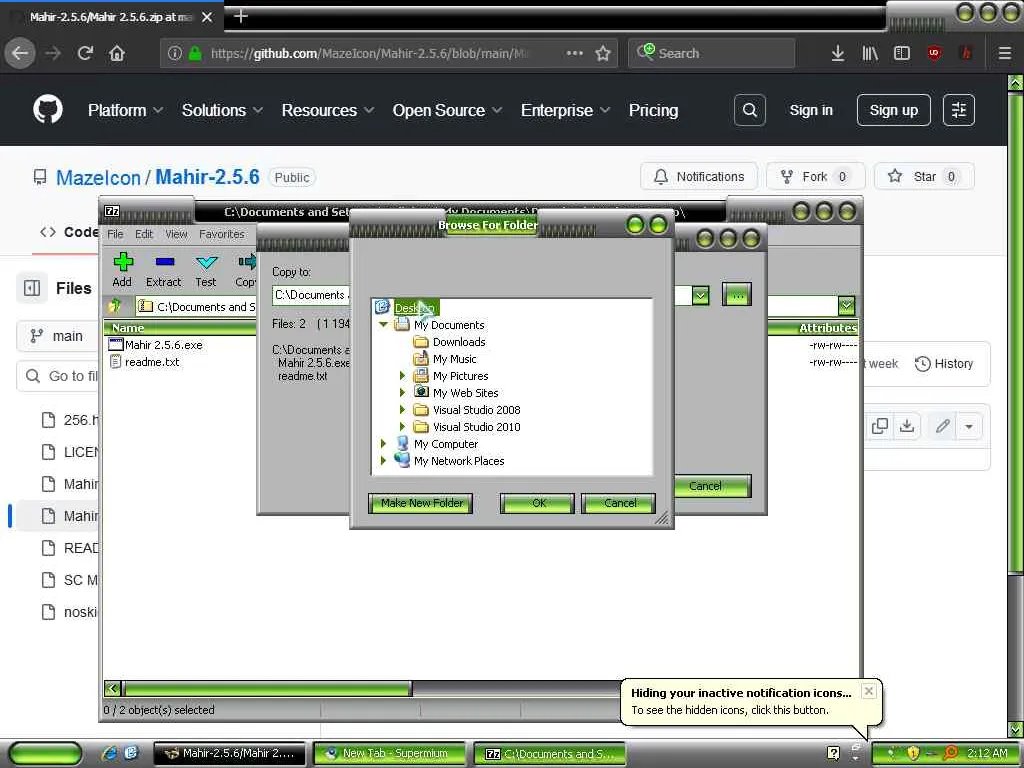The image size is (1024, 768).
Task: Open 7-Zip View menu
Action: click(x=176, y=234)
